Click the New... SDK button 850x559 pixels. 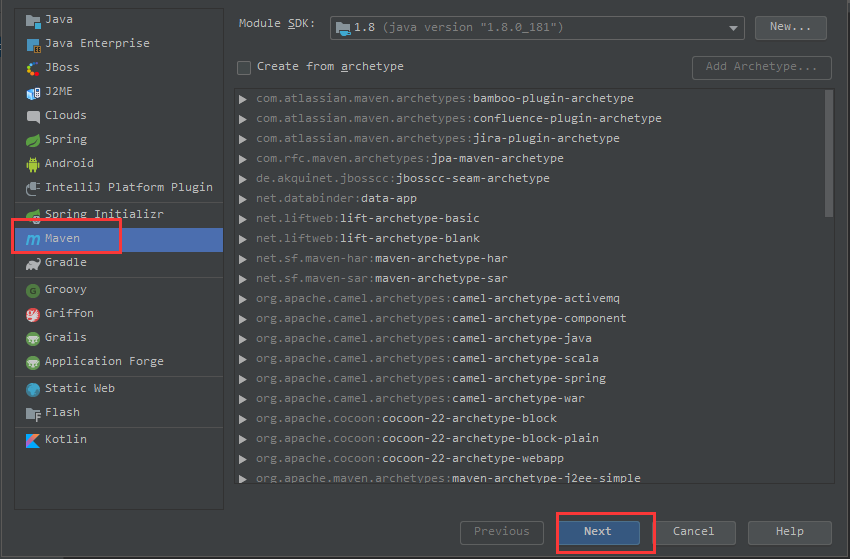click(790, 27)
